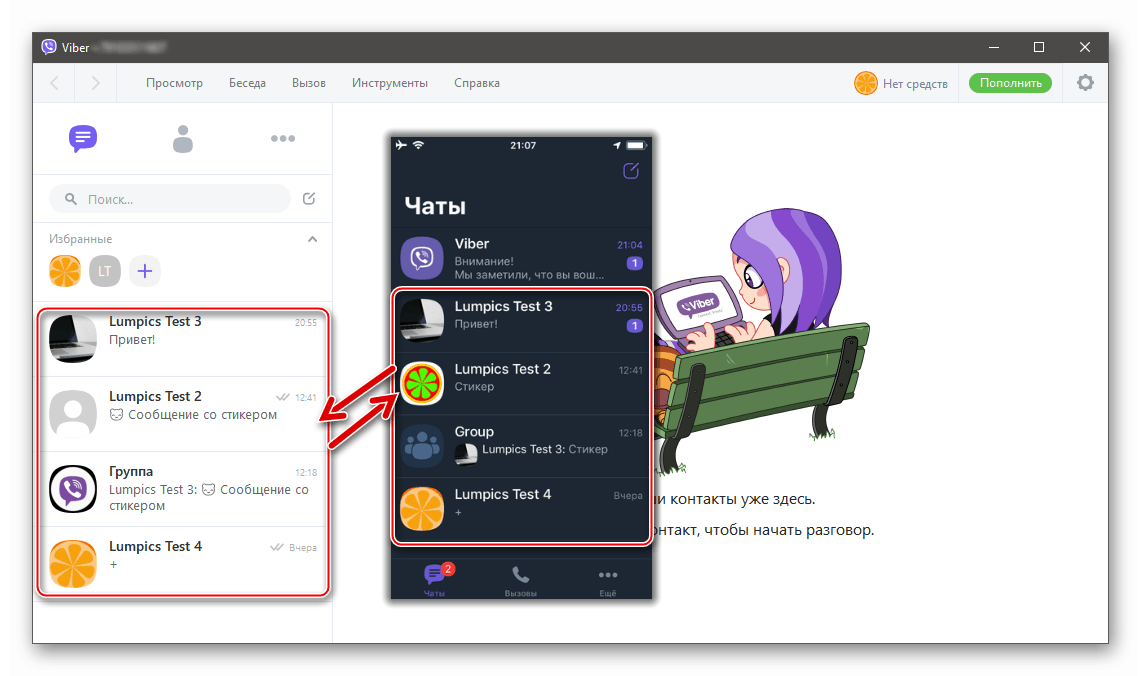Select the LT favorite contact chip

105,271
